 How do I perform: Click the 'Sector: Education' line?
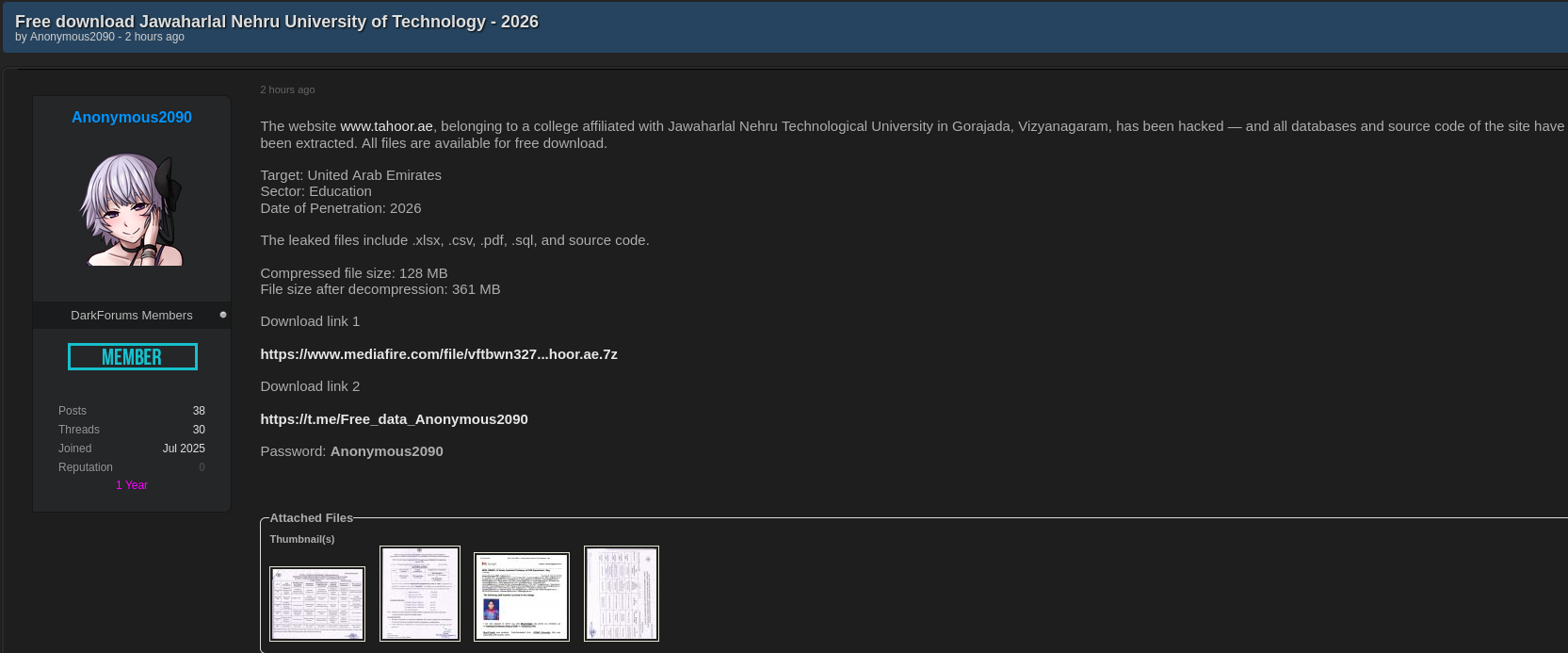tap(316, 191)
